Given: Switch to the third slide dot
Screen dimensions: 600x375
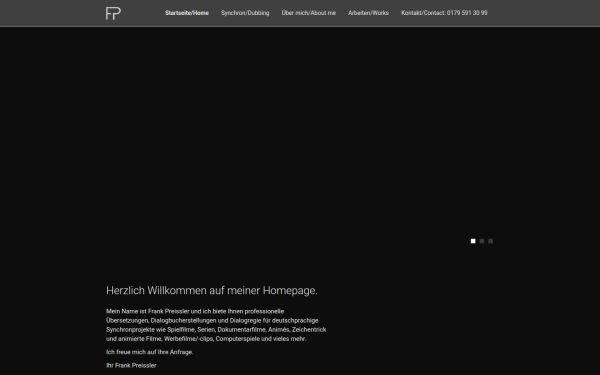Looking at the screenshot, I should click(x=491, y=241).
